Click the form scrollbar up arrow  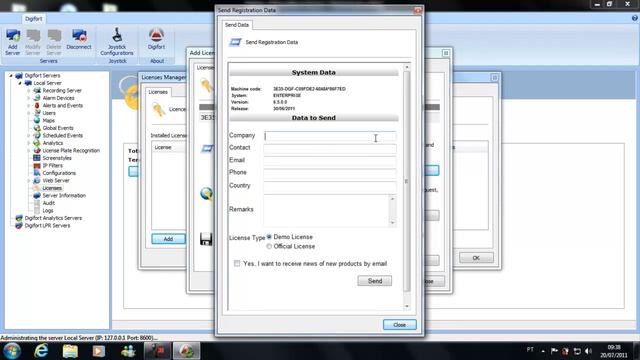click(x=407, y=67)
